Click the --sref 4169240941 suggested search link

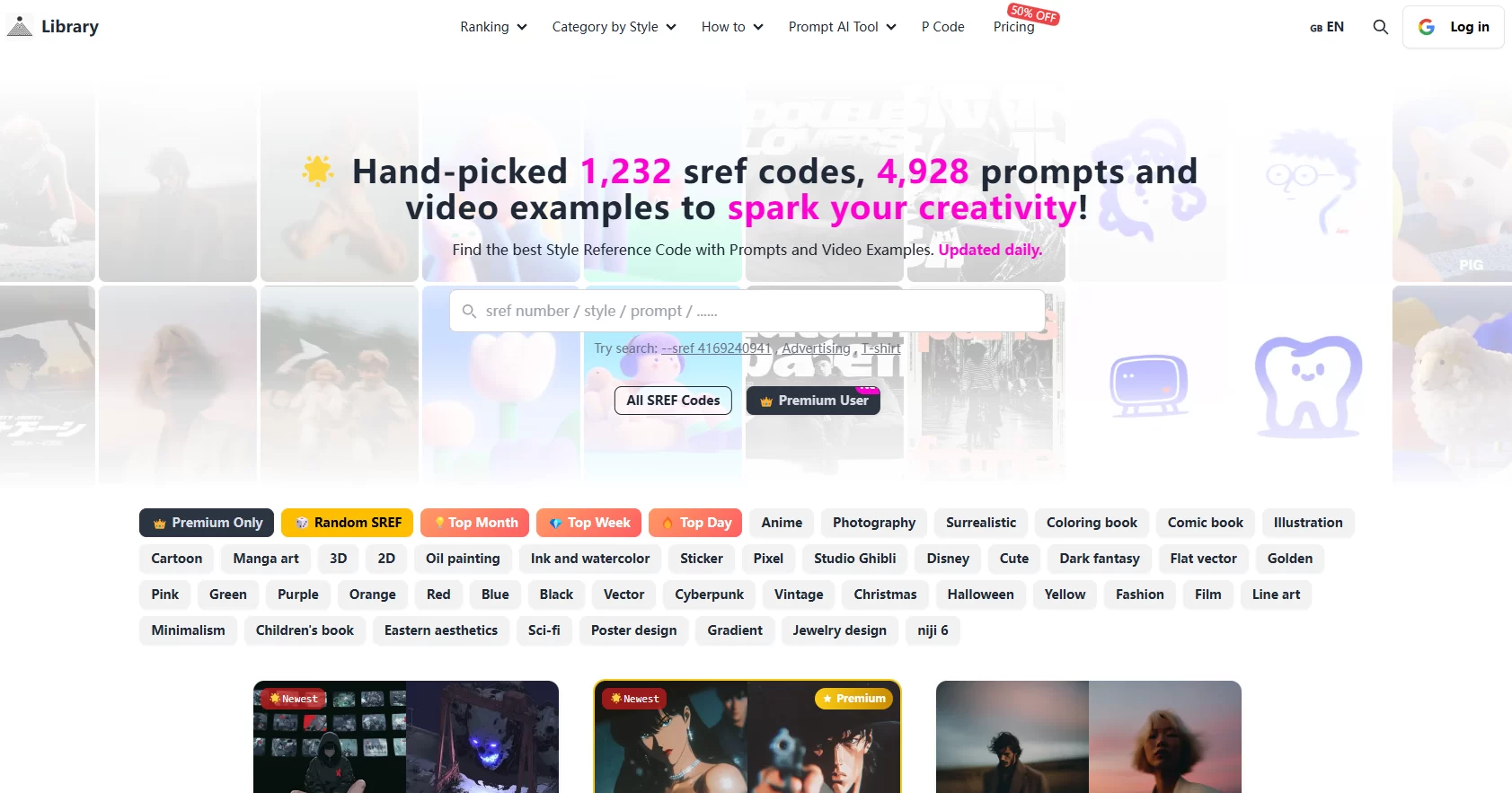click(x=716, y=348)
